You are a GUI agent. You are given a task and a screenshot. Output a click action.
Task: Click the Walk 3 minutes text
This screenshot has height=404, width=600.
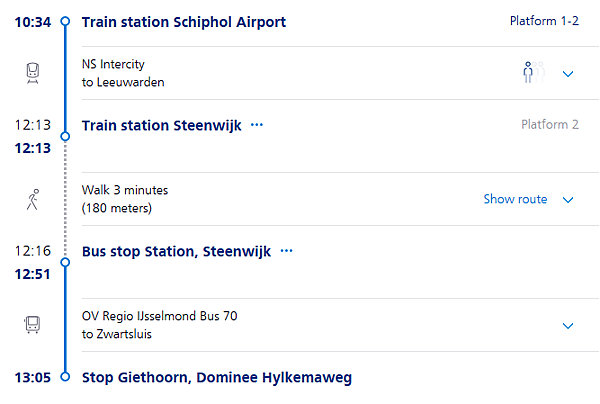pos(125,190)
